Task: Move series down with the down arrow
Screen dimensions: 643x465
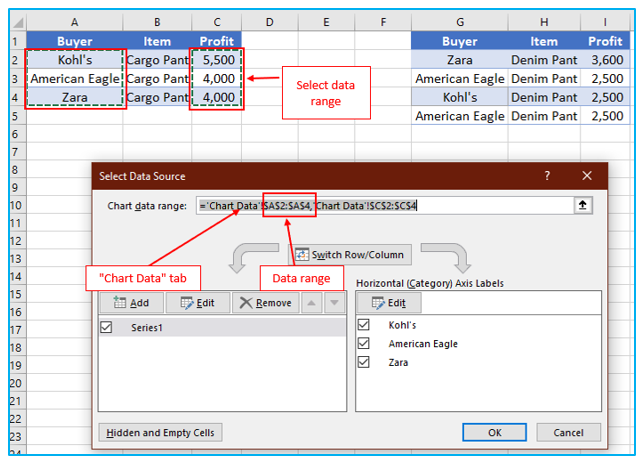Action: (x=334, y=303)
